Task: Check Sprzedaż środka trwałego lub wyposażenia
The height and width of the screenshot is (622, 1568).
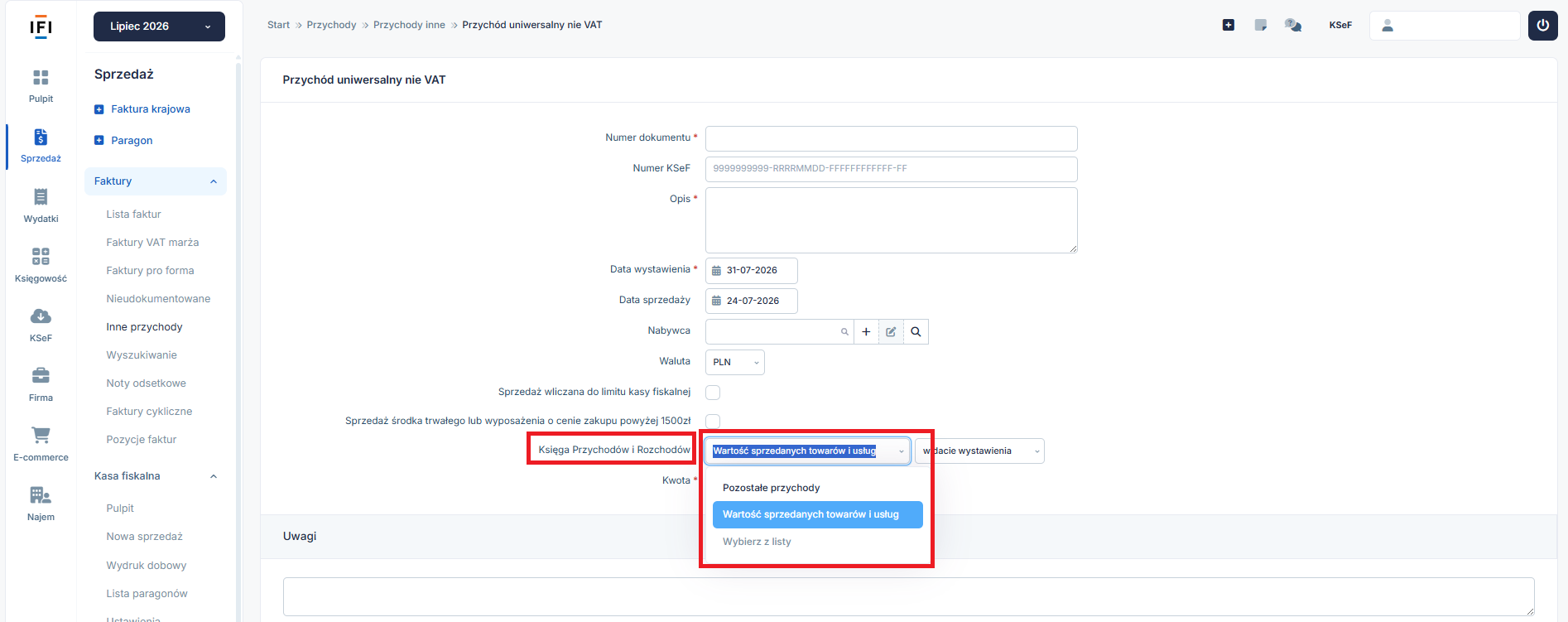Action: 713,422
